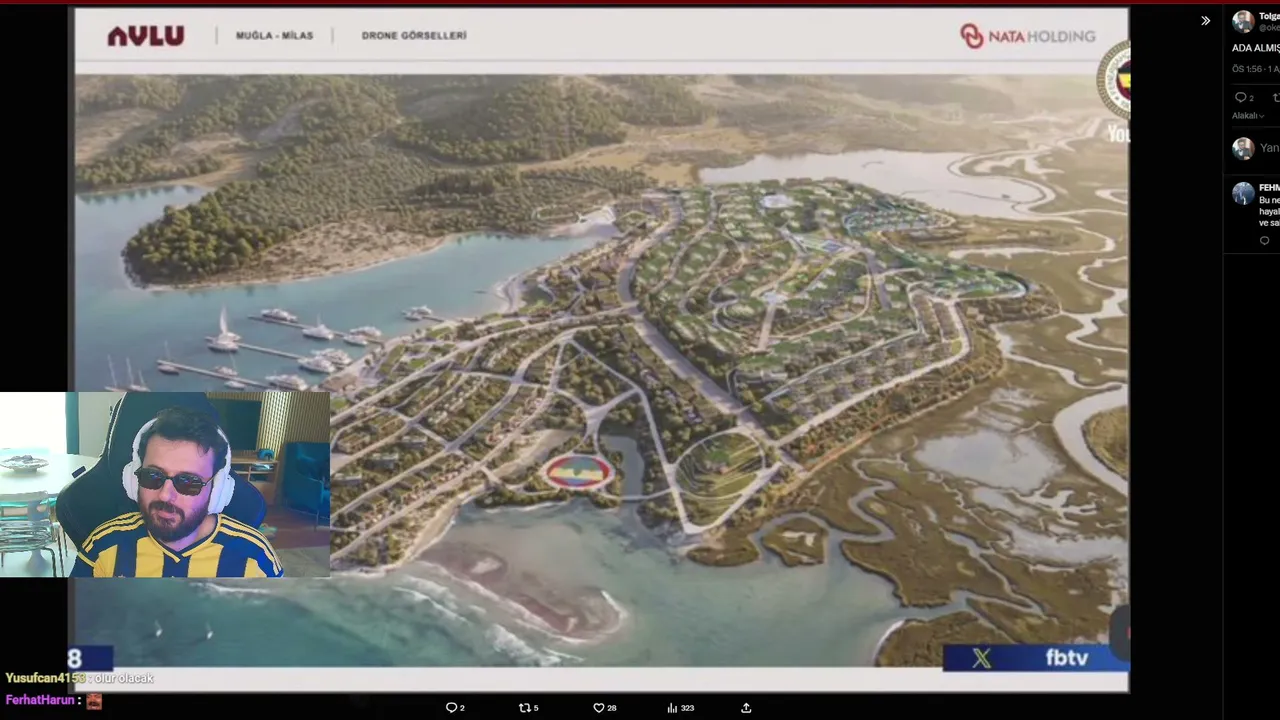
Task: Click the emote in FerhatHarun's chat message
Action: (x=94, y=701)
